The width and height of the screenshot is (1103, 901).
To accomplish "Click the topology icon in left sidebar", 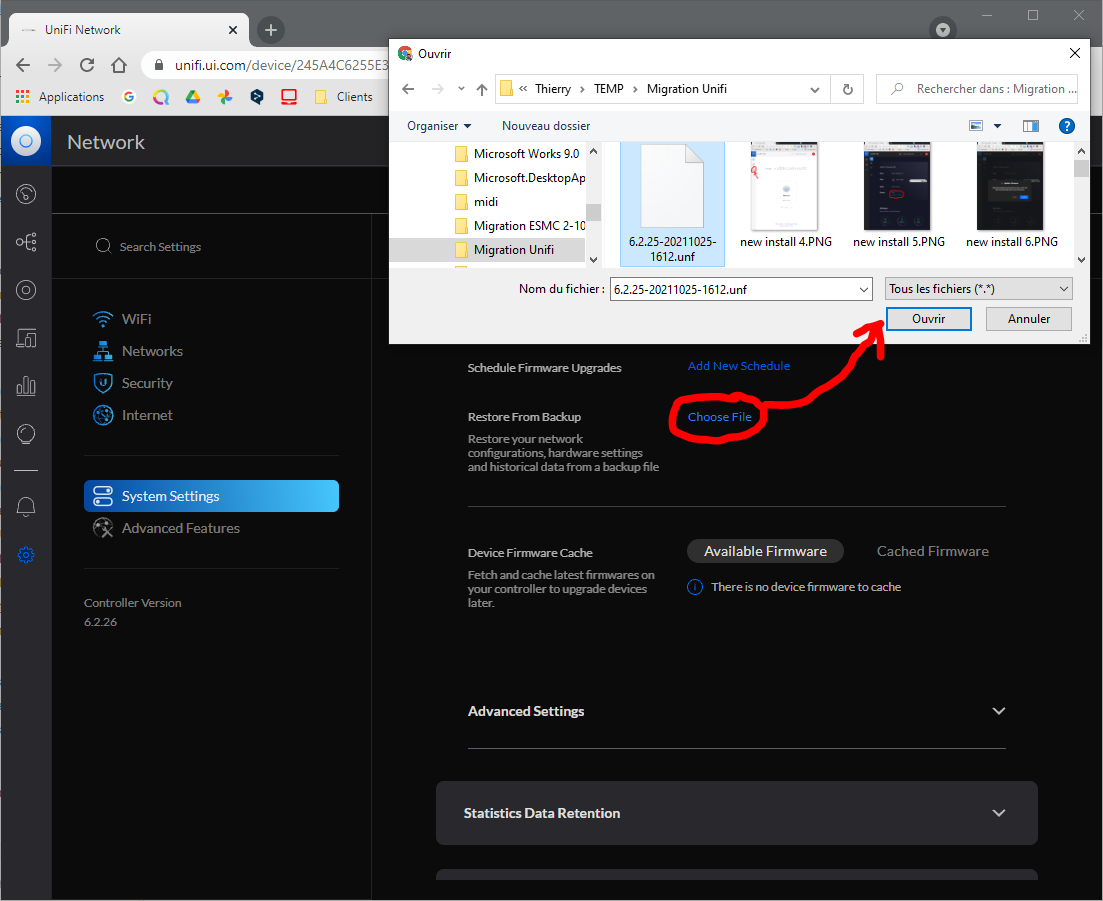I will [27, 242].
